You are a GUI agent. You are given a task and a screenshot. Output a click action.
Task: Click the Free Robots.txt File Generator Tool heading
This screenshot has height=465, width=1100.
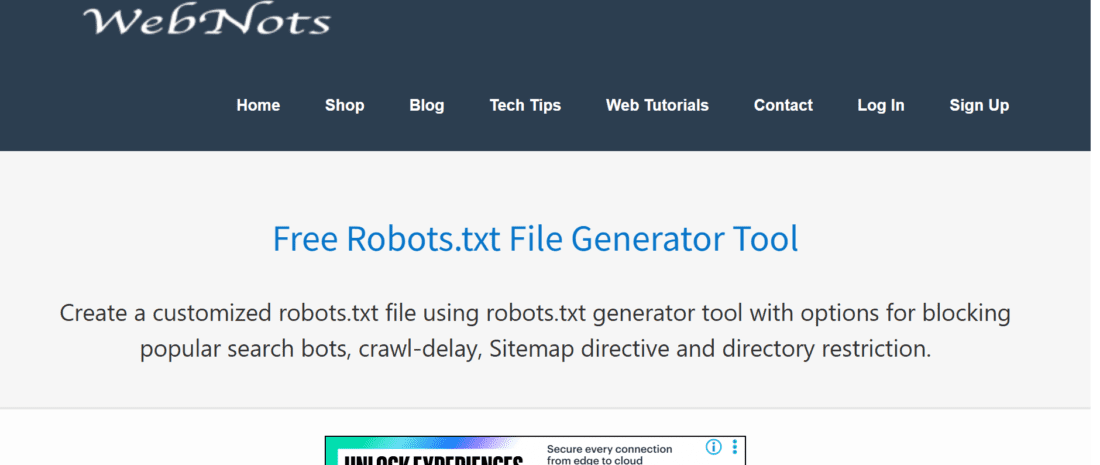coord(535,240)
